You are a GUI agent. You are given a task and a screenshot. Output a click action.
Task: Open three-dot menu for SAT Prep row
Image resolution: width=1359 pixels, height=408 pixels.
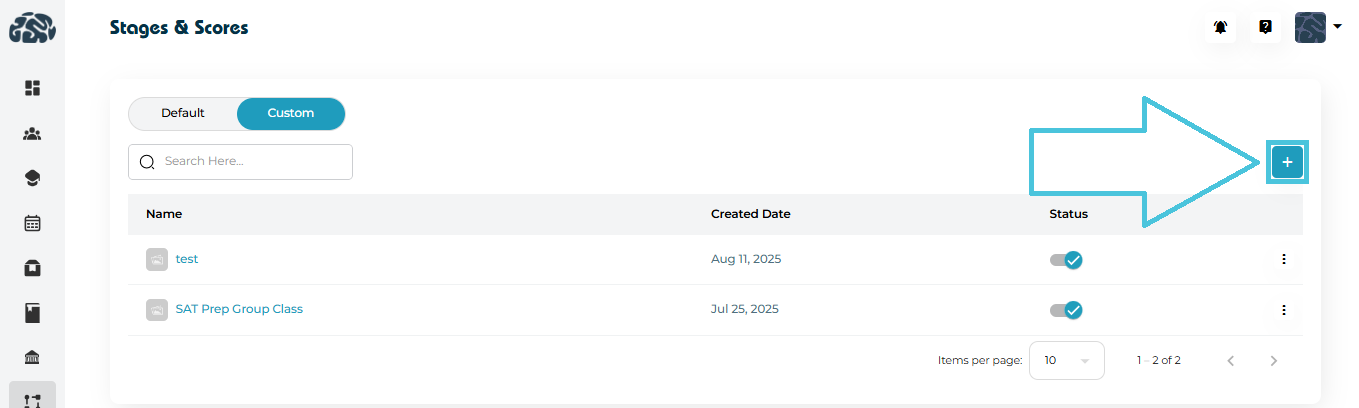(x=1284, y=310)
